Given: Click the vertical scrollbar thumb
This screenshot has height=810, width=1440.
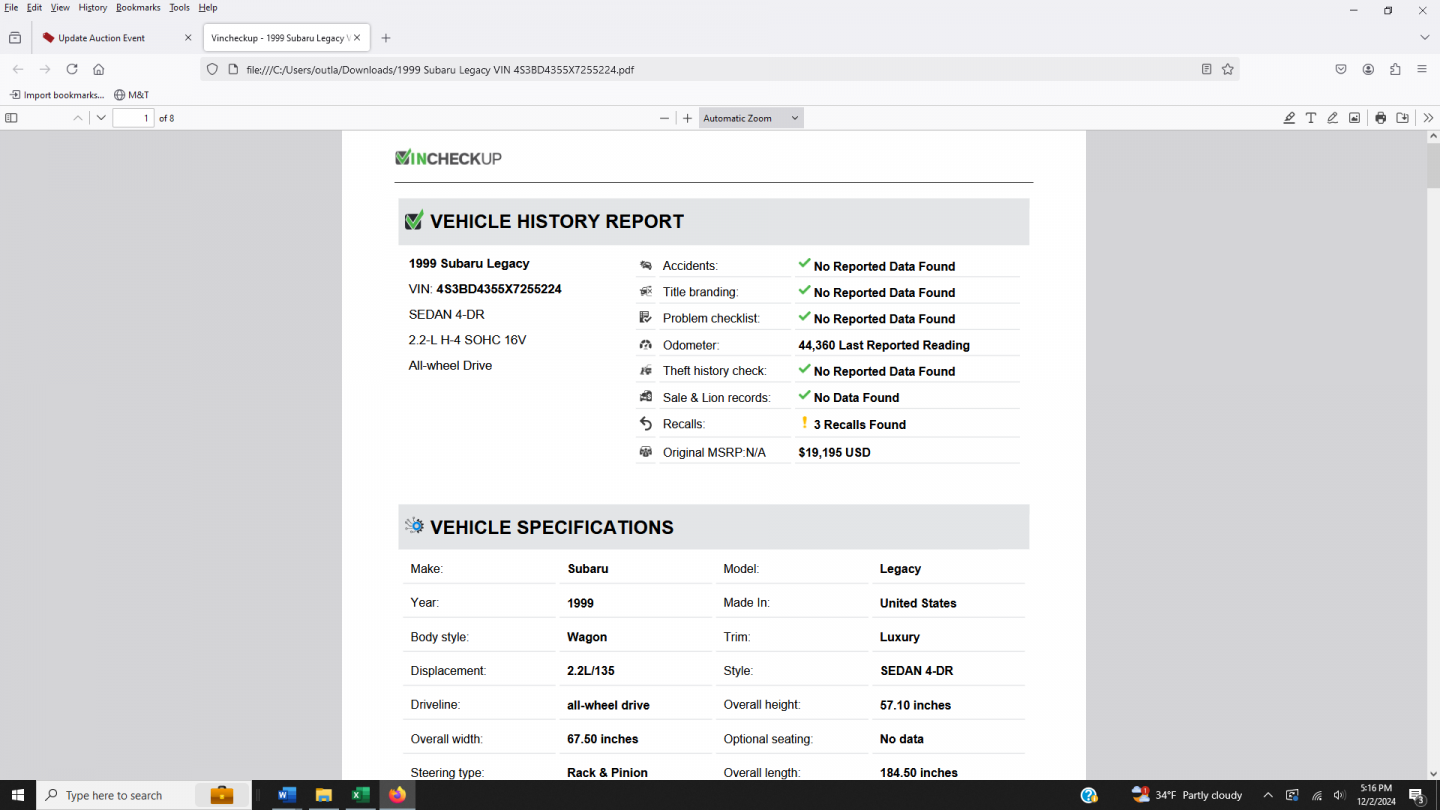Looking at the screenshot, I should (x=1432, y=166).
